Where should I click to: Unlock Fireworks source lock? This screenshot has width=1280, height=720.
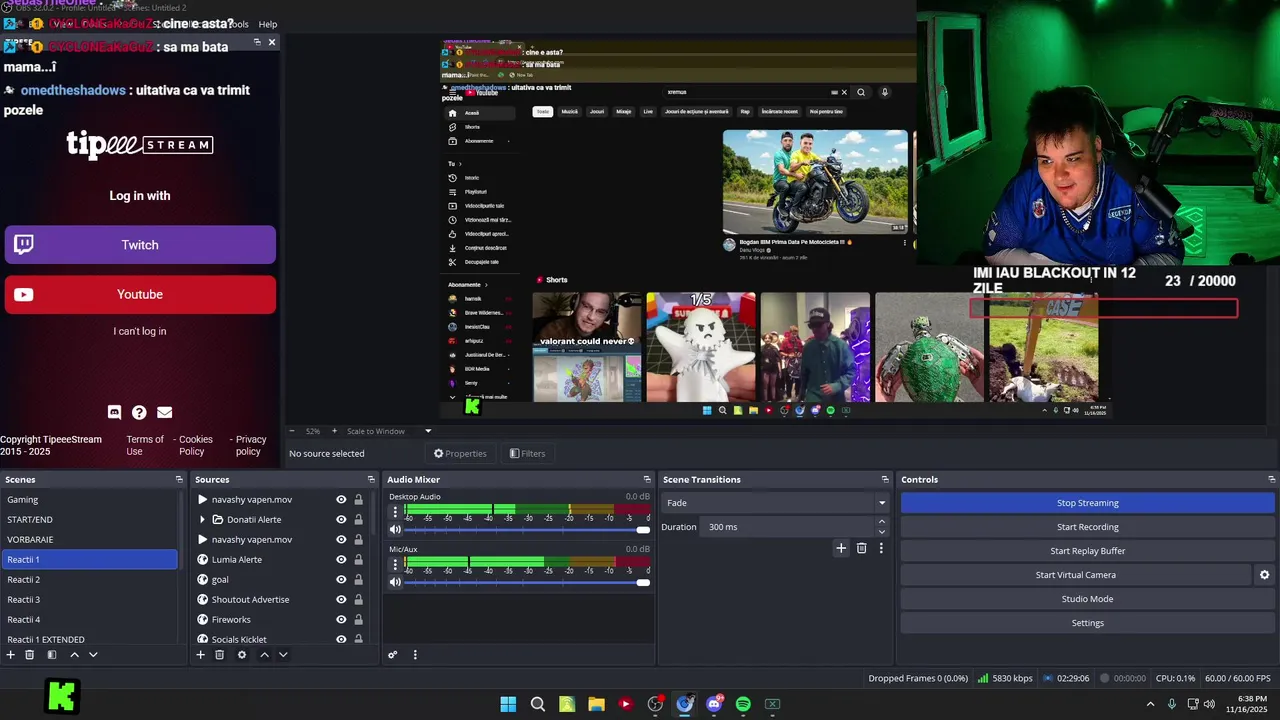coord(358,620)
